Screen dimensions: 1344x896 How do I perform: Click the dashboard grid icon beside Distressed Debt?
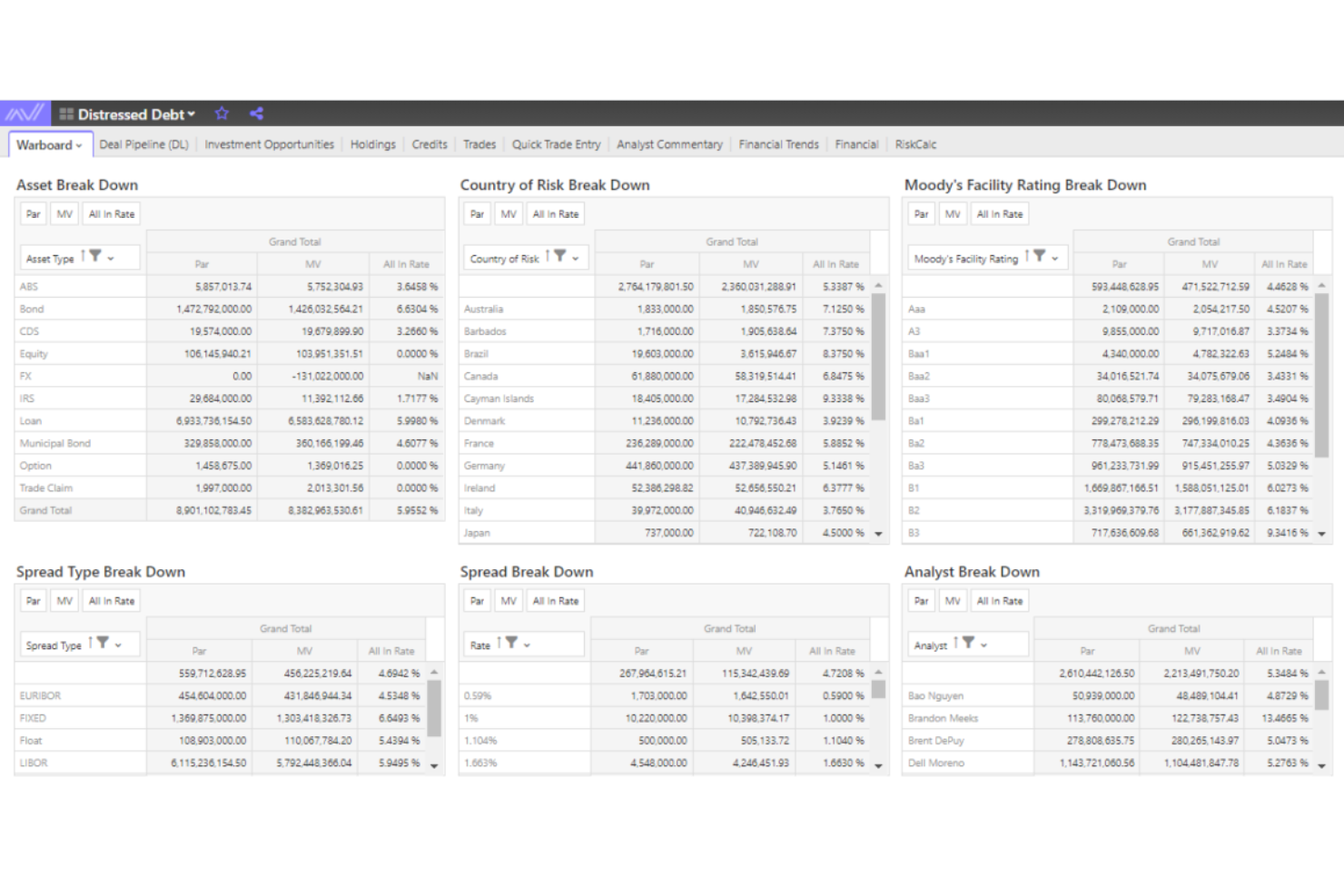pyautogui.click(x=66, y=114)
